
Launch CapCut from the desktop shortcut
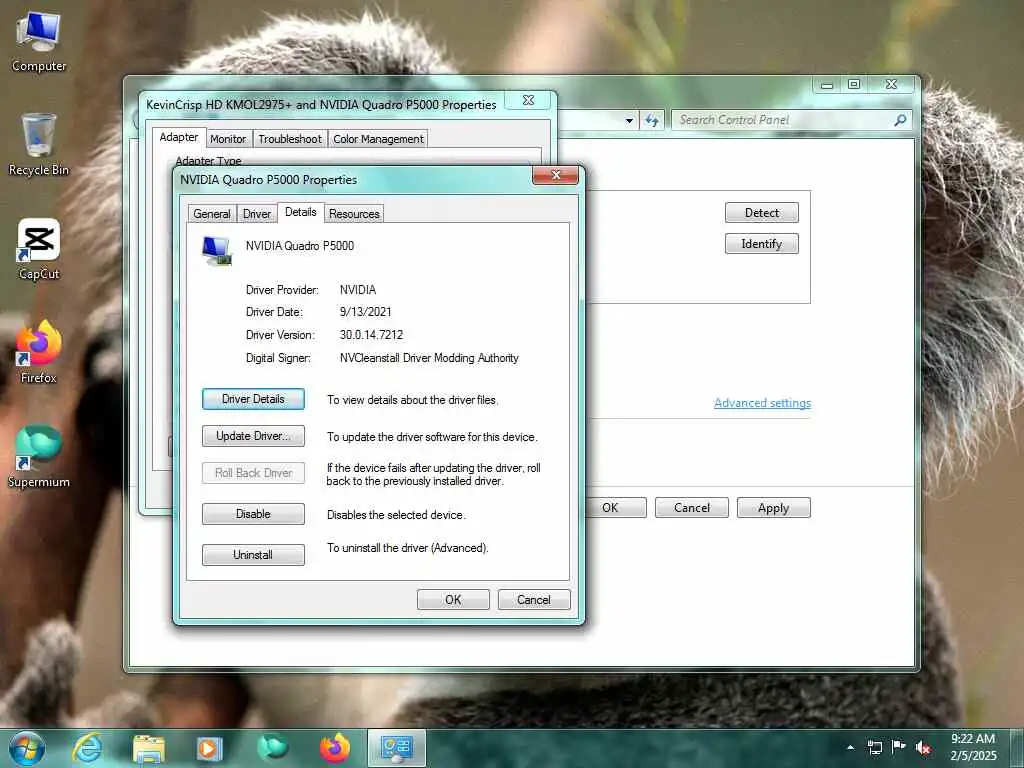[39, 249]
